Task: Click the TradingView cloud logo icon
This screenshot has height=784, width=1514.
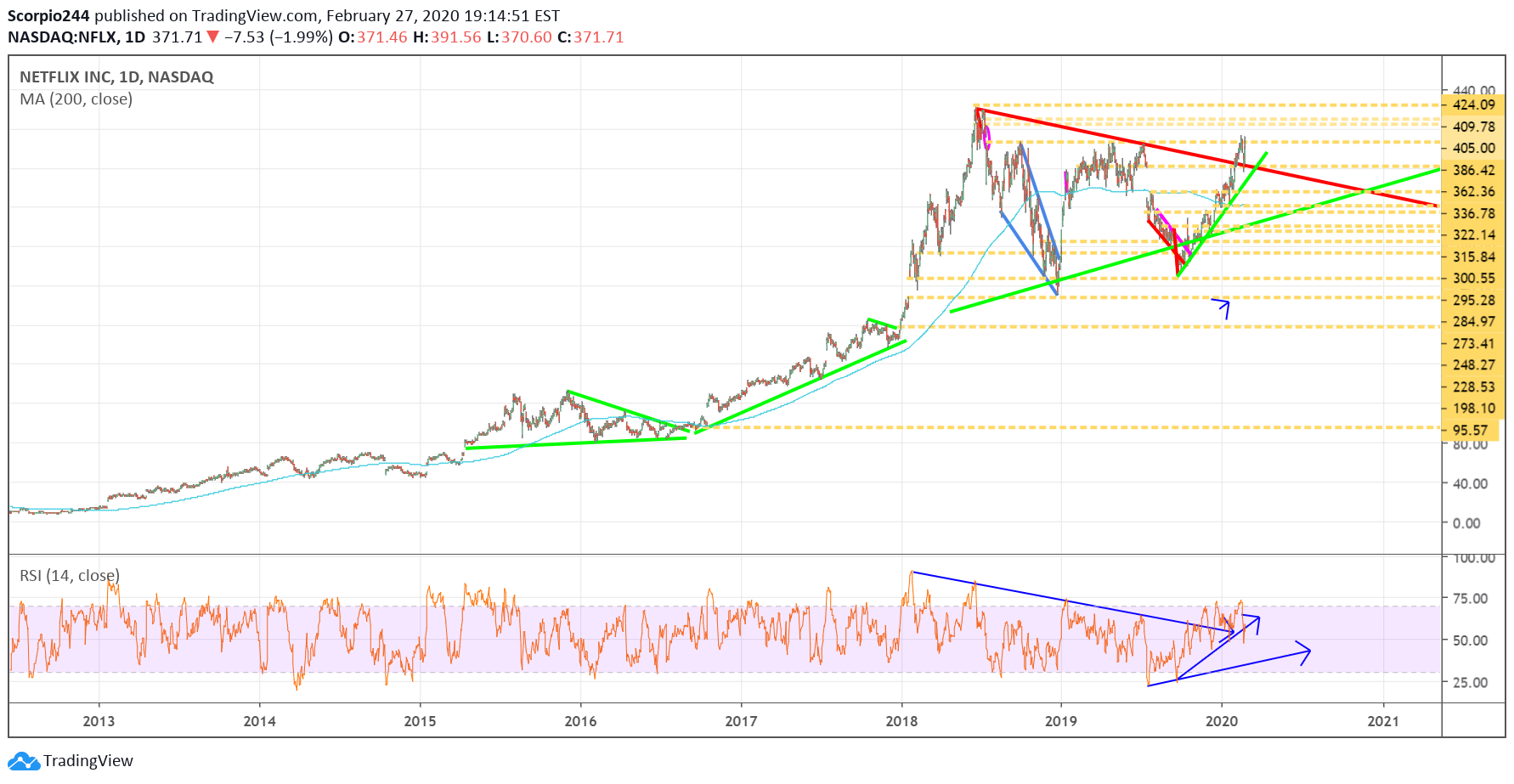Action: (24, 761)
